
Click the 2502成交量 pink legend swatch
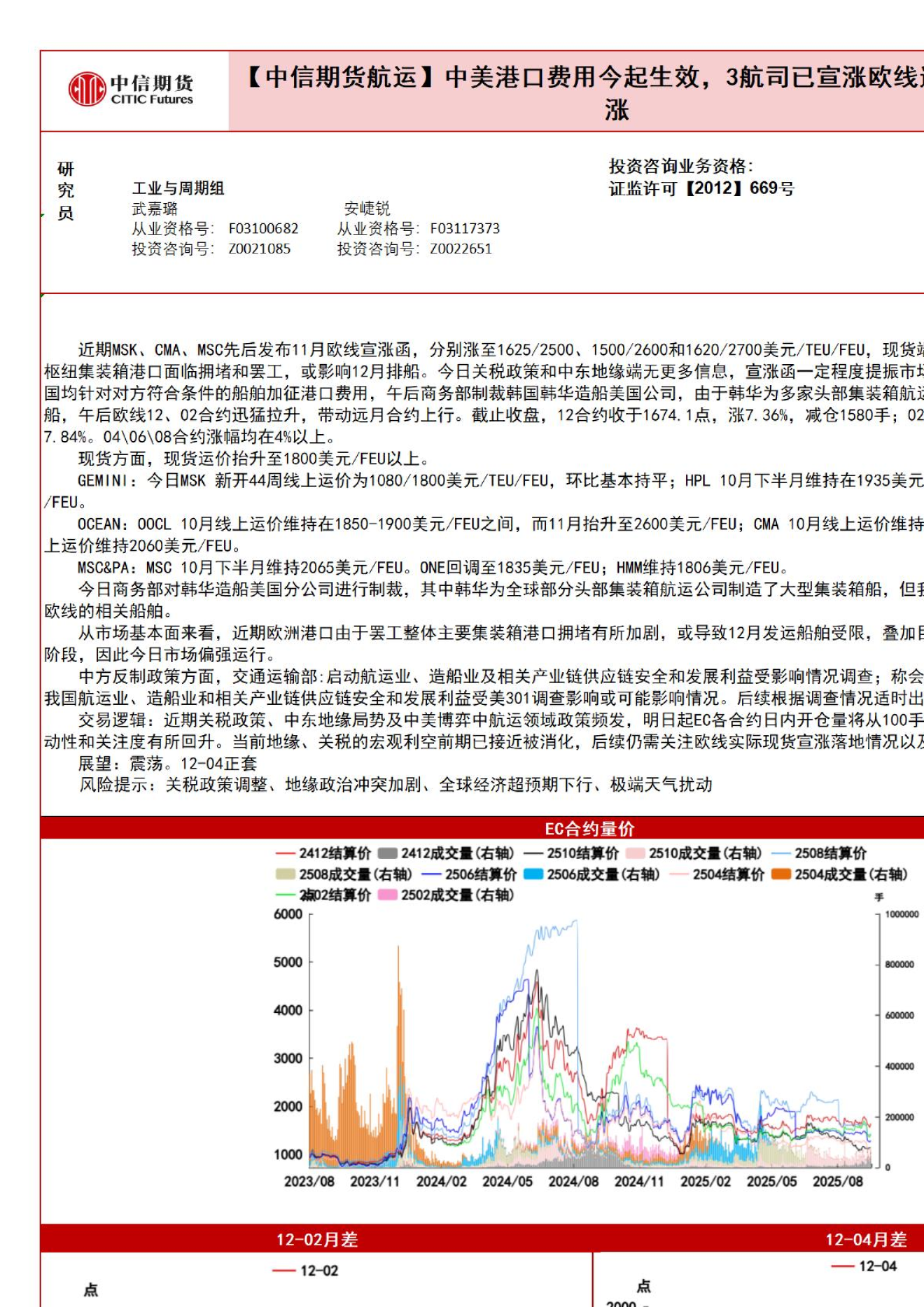click(x=388, y=895)
